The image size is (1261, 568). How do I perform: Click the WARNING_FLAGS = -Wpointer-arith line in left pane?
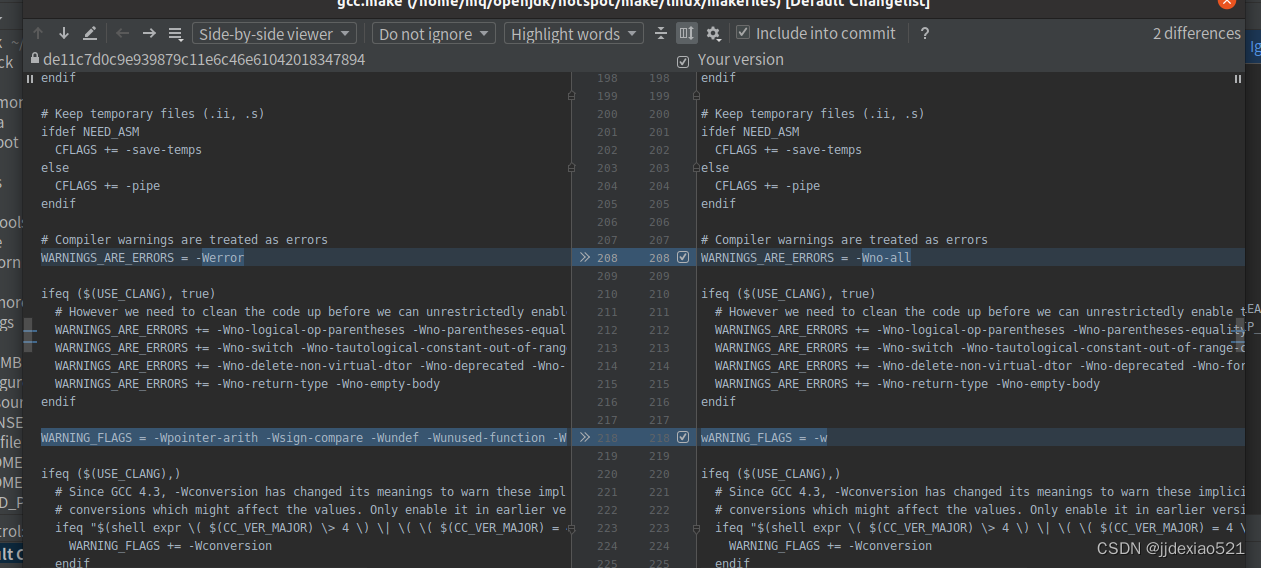pos(304,437)
